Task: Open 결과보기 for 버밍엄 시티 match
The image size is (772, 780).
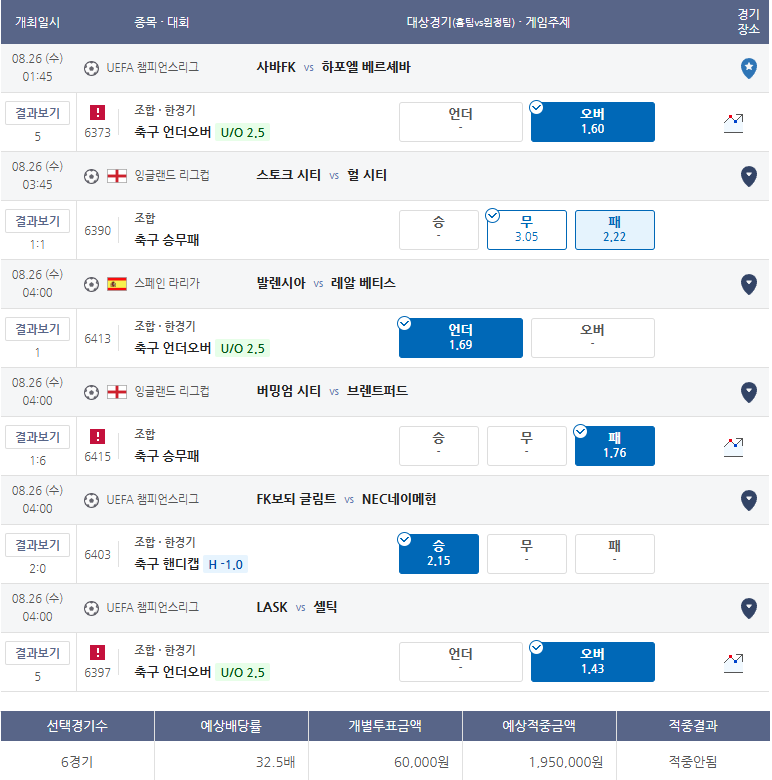Action: (x=37, y=437)
